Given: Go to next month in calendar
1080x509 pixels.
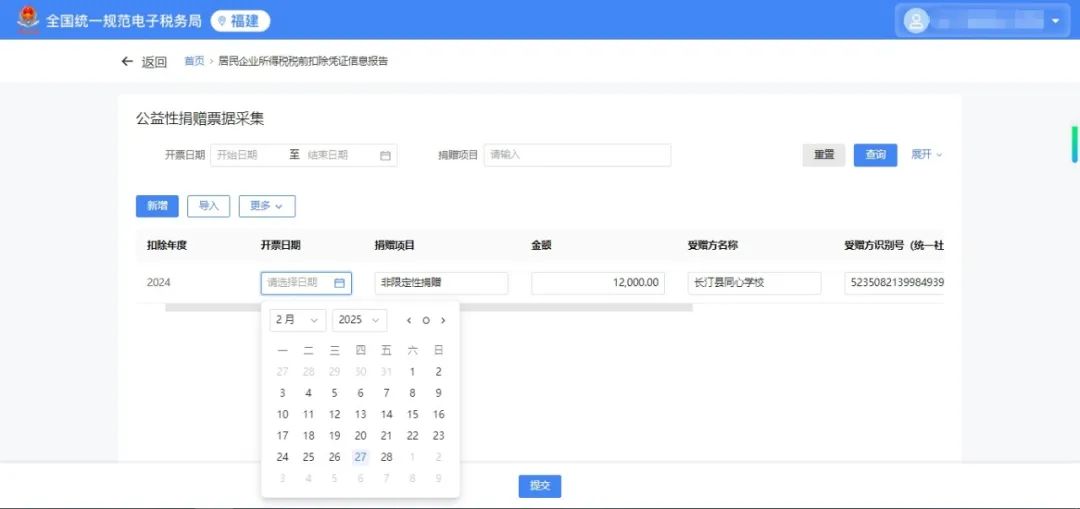Looking at the screenshot, I should click(x=443, y=320).
